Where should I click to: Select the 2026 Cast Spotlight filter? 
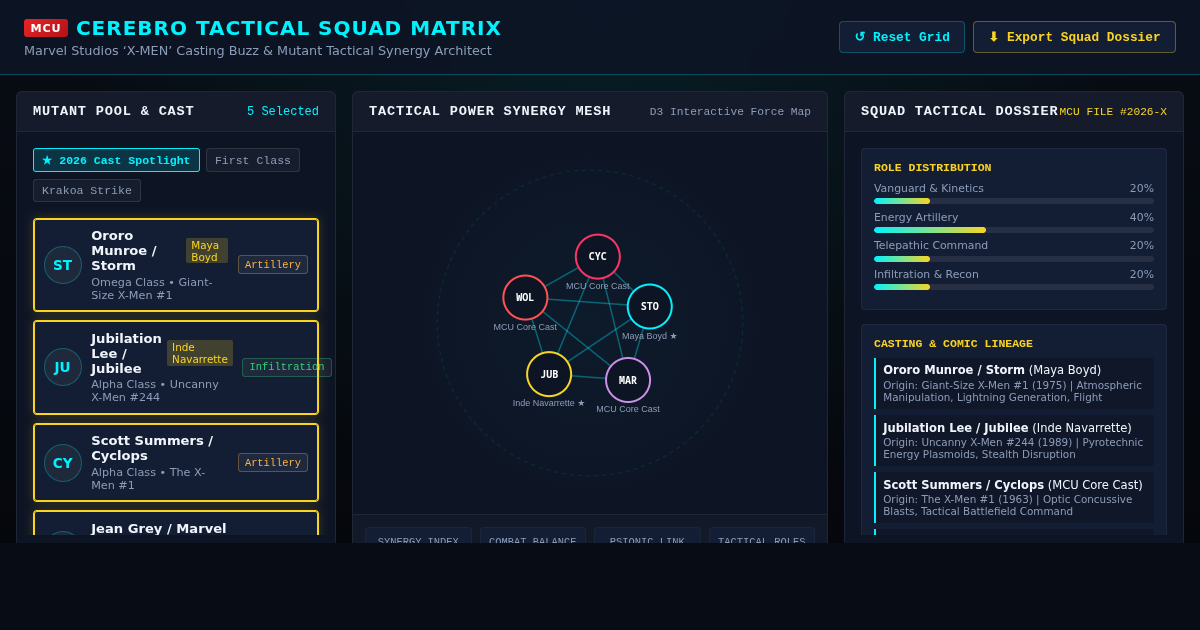click(x=116, y=160)
